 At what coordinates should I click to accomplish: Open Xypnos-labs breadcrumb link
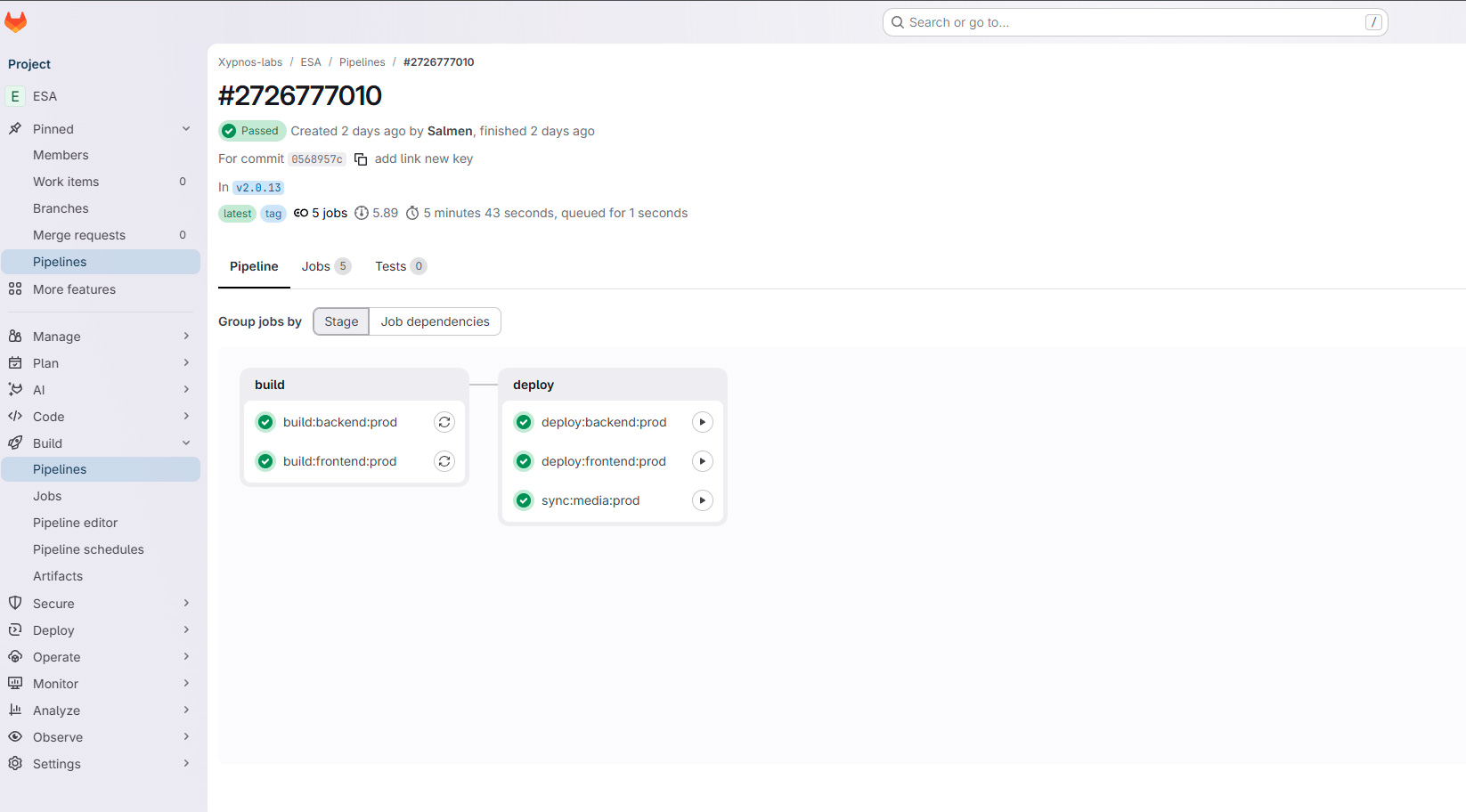250,62
